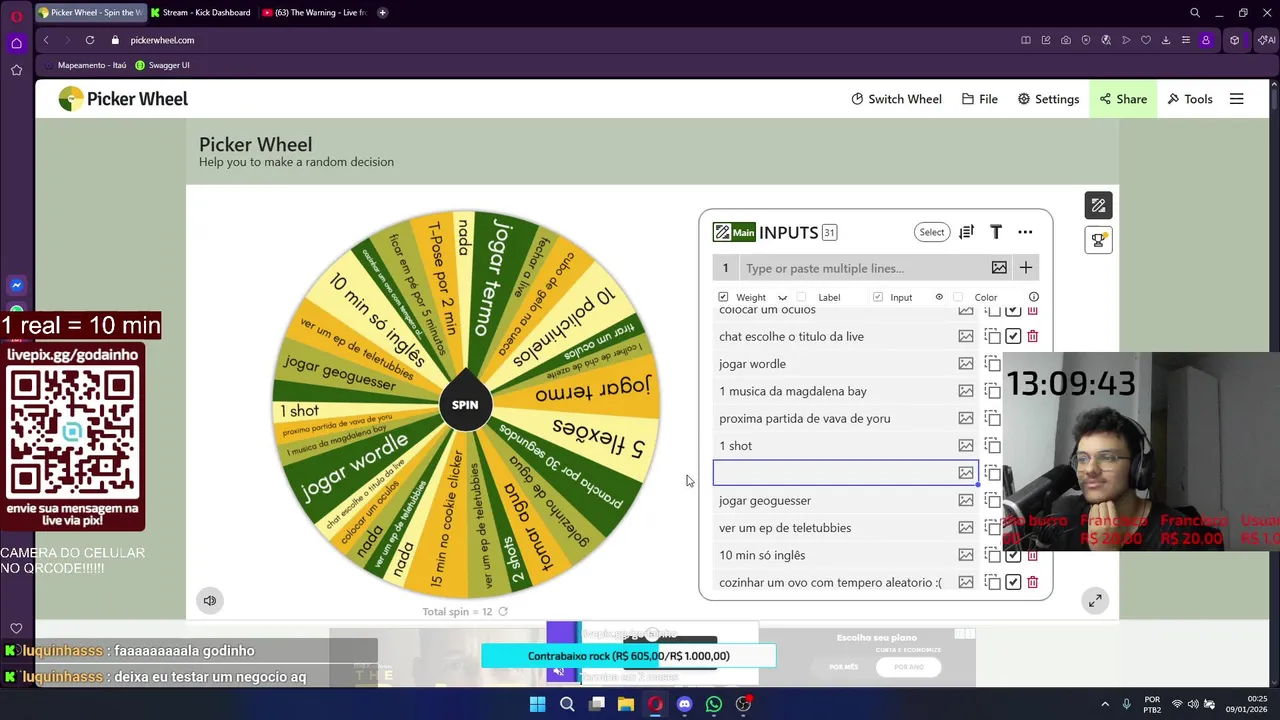The image size is (1280, 720).
Task: Delete 'chat escolhe o titulo da live' input
Action: click(1033, 336)
